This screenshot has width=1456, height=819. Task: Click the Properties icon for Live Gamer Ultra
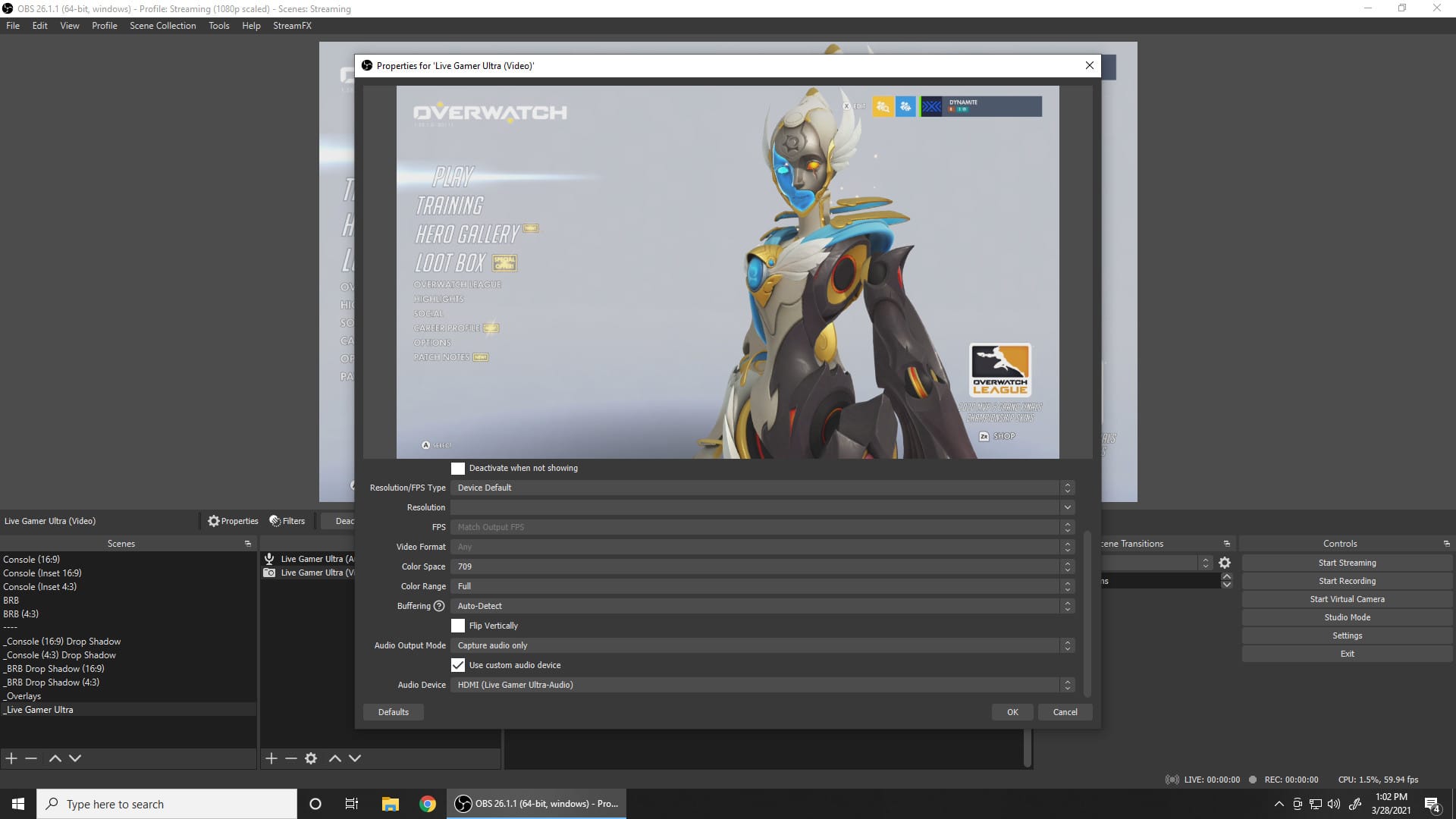[213, 520]
